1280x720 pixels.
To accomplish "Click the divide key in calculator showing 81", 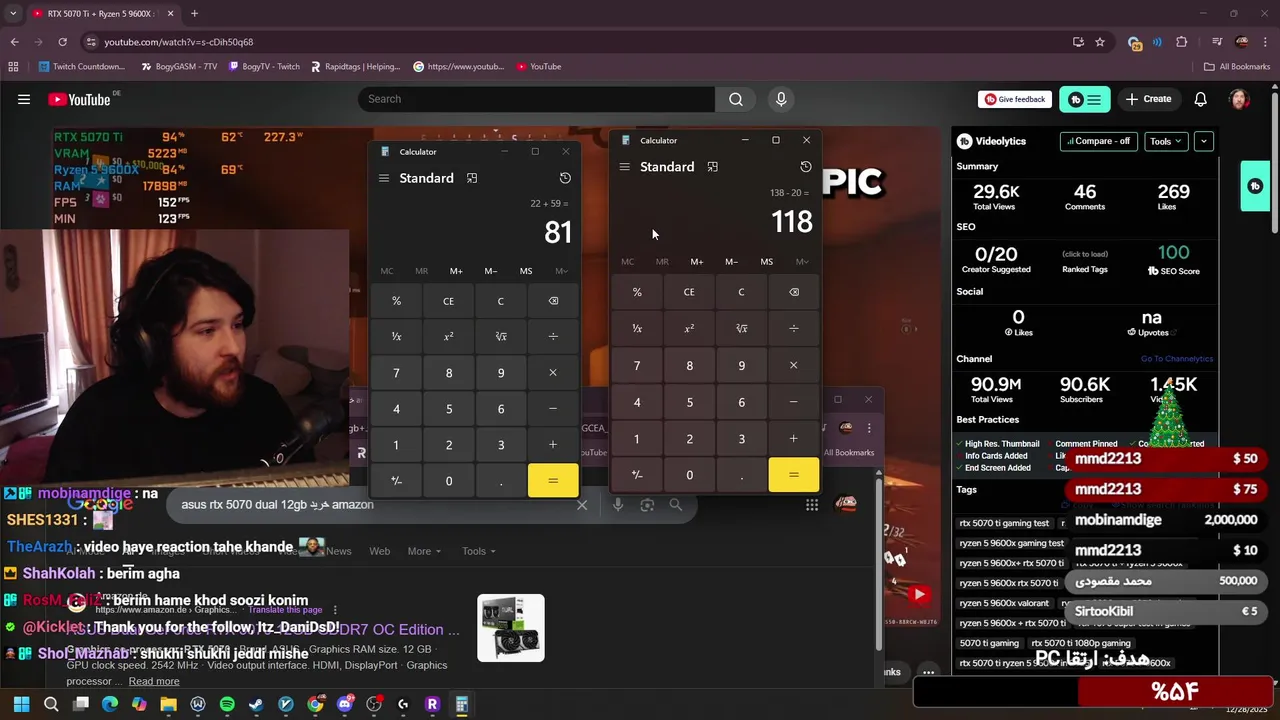I will coord(553,337).
